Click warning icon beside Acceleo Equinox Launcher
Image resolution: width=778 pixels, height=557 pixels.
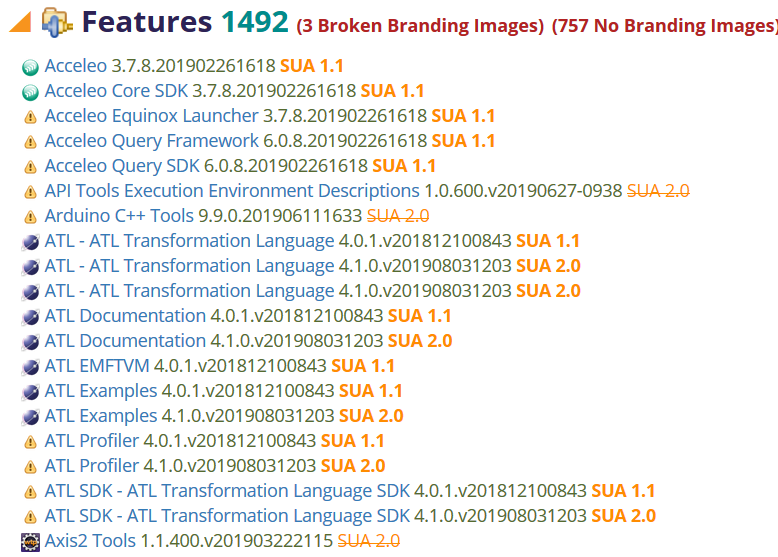(30, 117)
